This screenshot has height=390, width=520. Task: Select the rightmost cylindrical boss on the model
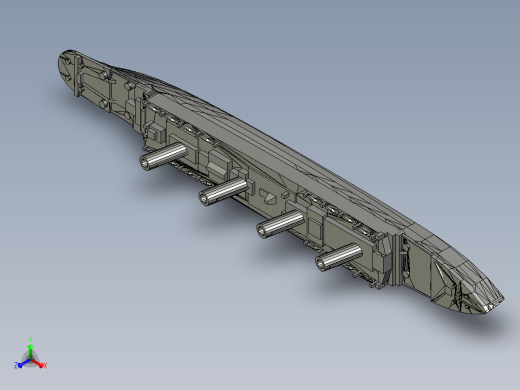click(x=339, y=257)
